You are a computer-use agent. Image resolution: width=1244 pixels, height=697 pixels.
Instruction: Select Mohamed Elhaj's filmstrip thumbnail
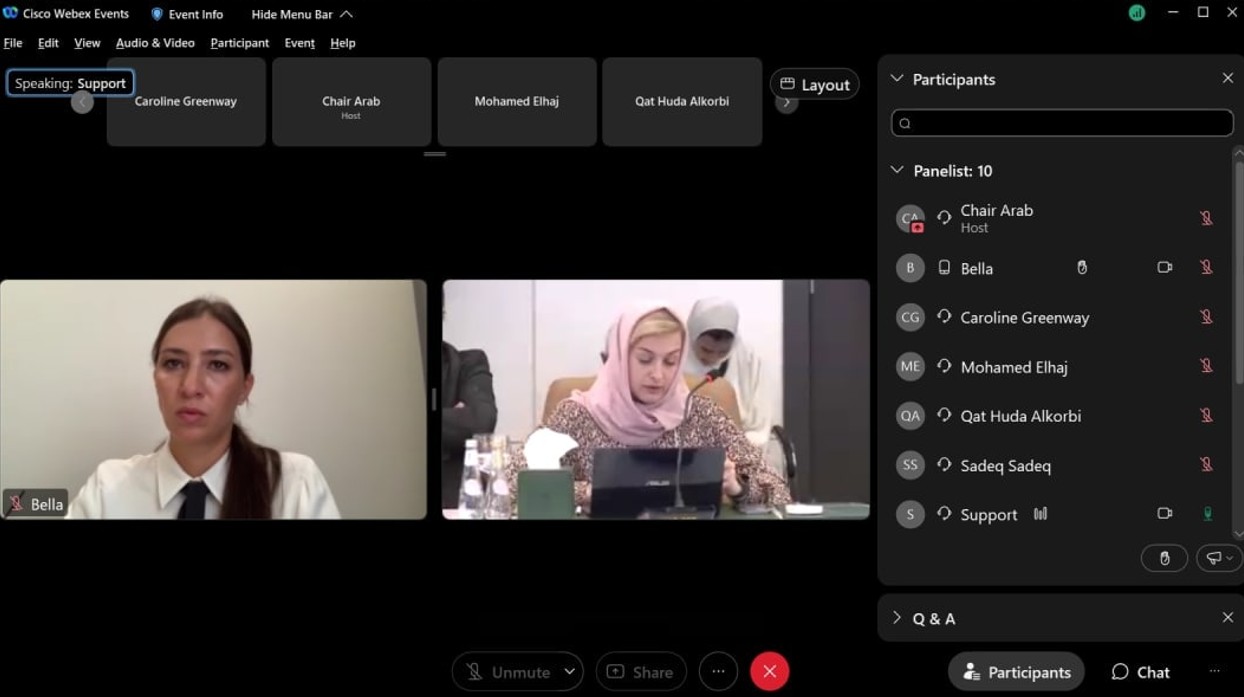tap(517, 102)
